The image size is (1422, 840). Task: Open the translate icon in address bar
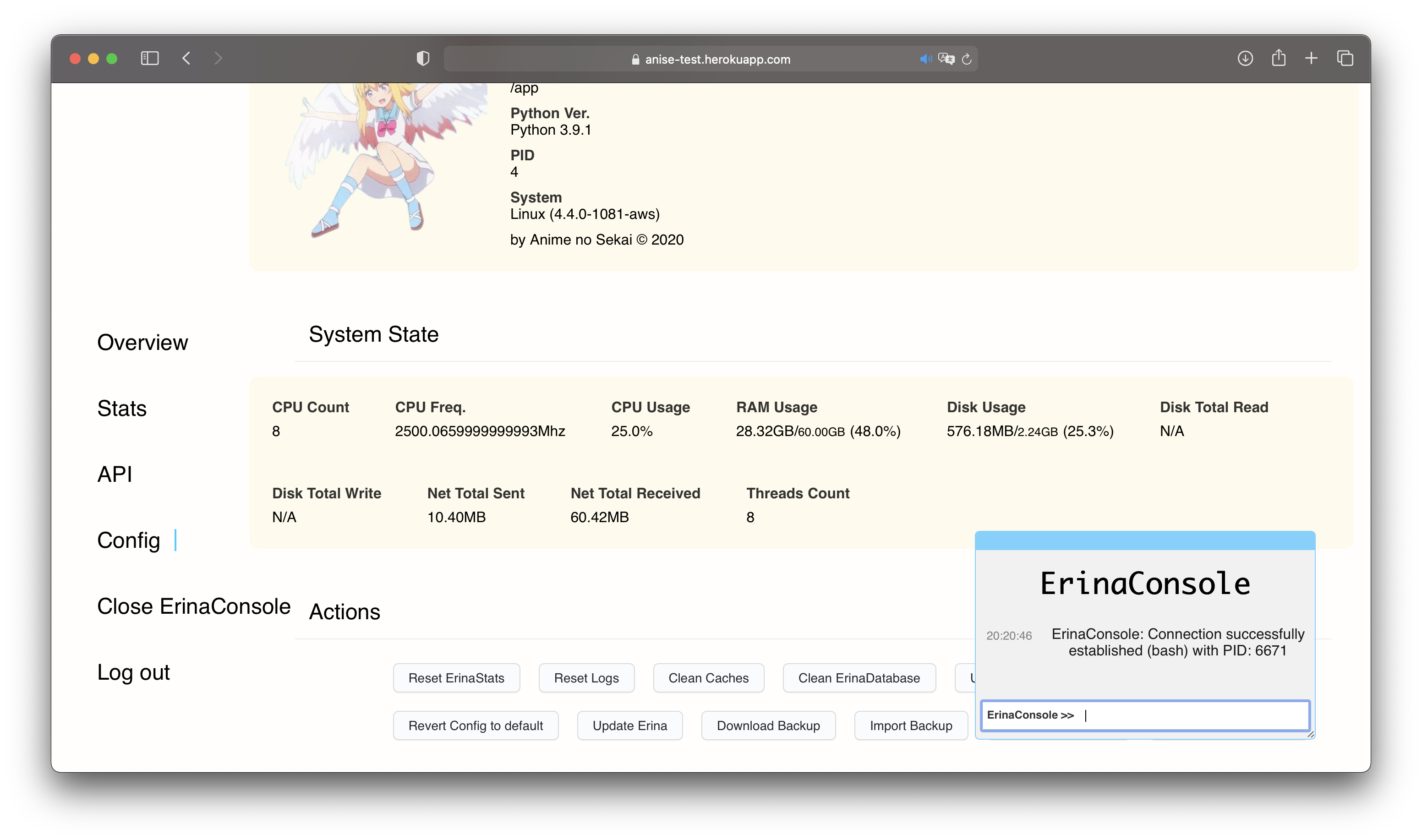(946, 59)
